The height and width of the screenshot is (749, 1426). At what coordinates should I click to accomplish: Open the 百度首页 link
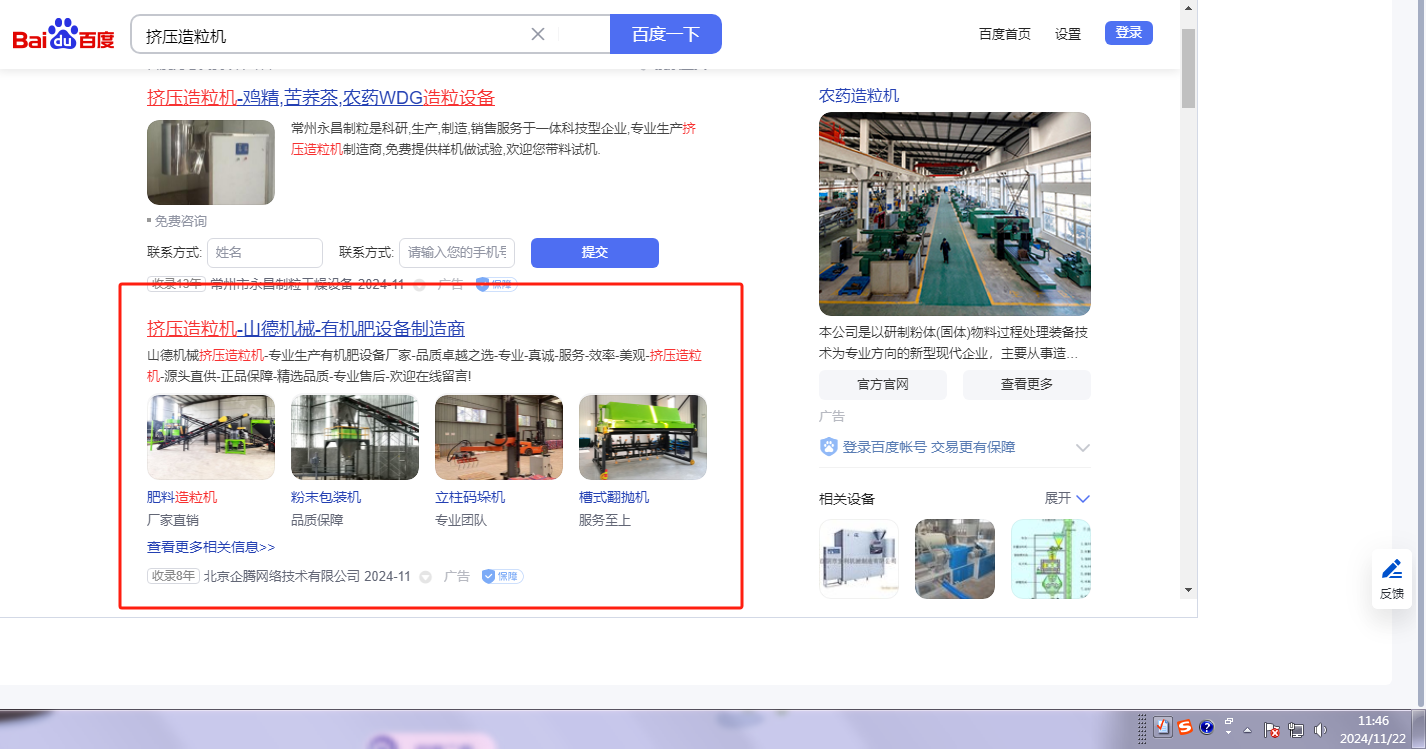(1005, 34)
